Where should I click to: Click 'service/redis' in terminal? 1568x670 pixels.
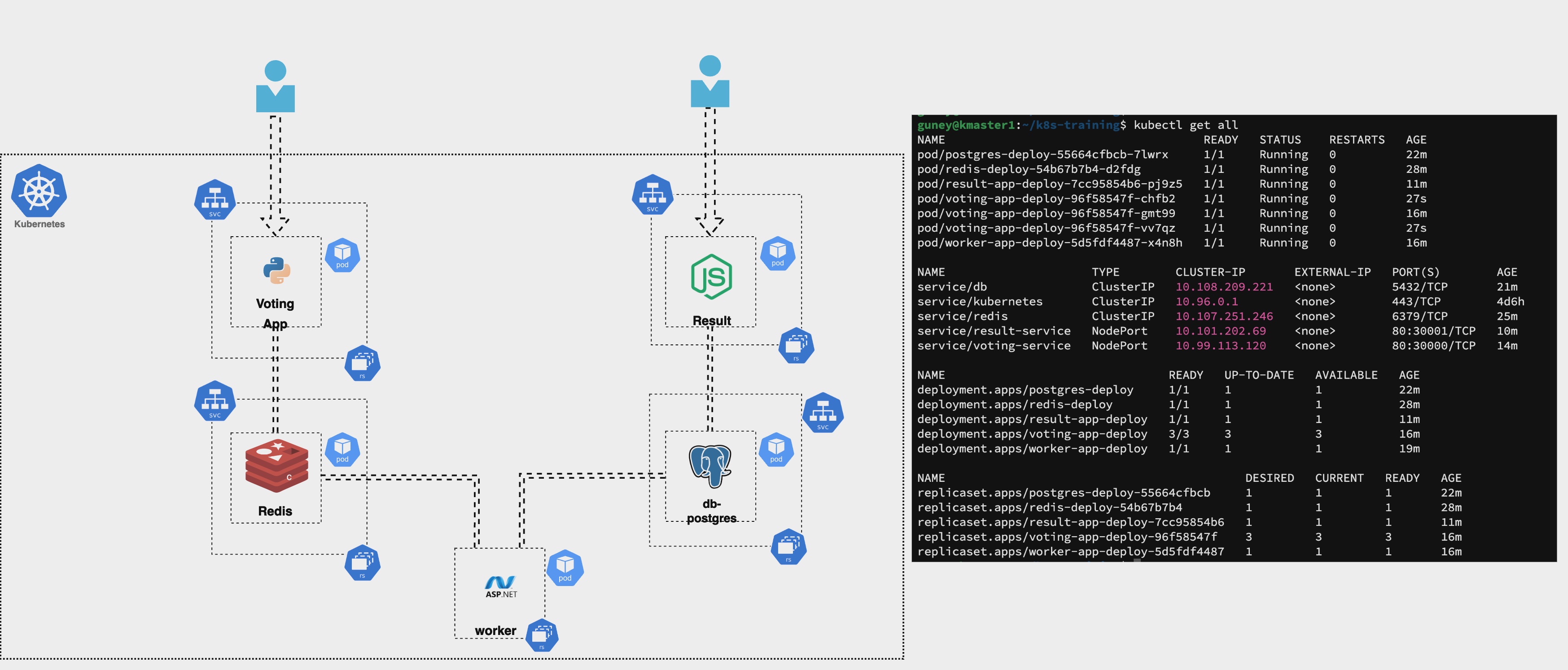[x=962, y=316]
